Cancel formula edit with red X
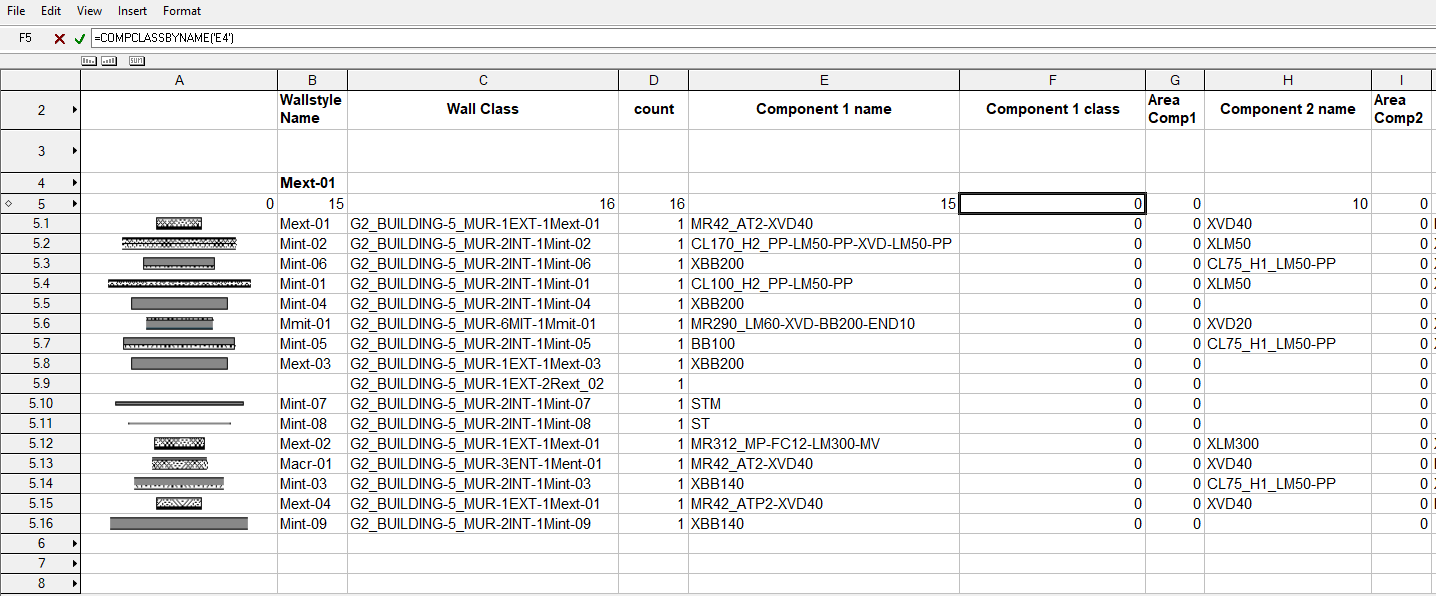This screenshot has width=1436, height=596. click(x=60, y=38)
